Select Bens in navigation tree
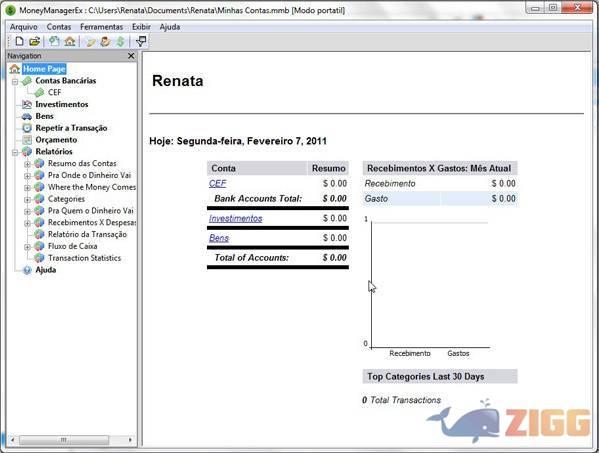 coord(44,116)
